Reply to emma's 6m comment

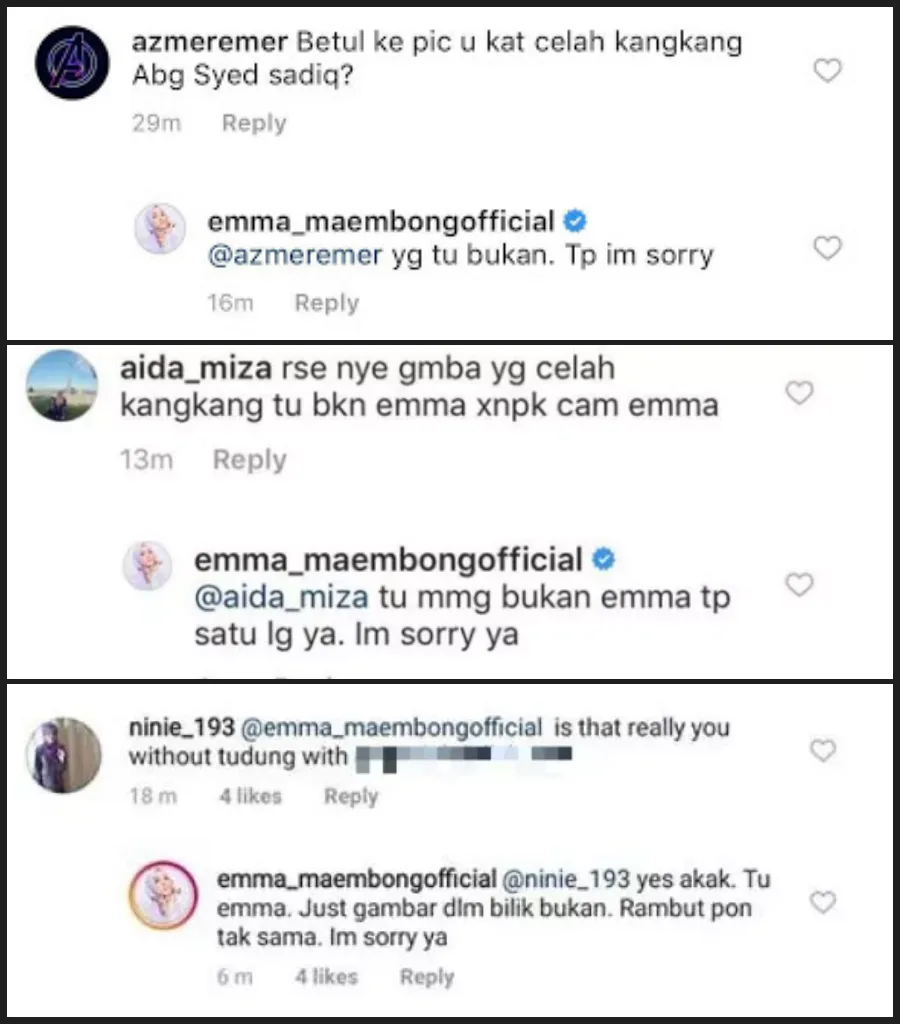(x=427, y=976)
